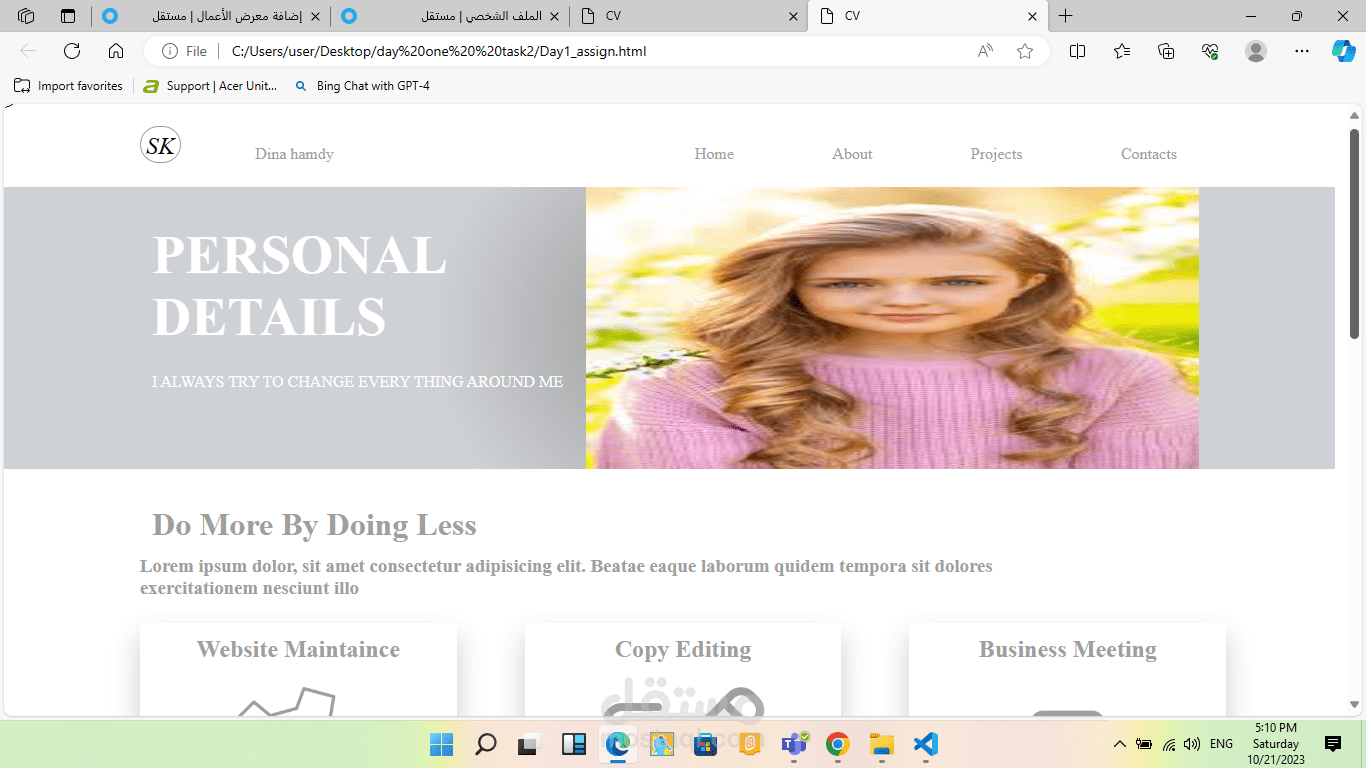Start Read aloud from the address bar
This screenshot has width=1366, height=768.
click(985, 51)
